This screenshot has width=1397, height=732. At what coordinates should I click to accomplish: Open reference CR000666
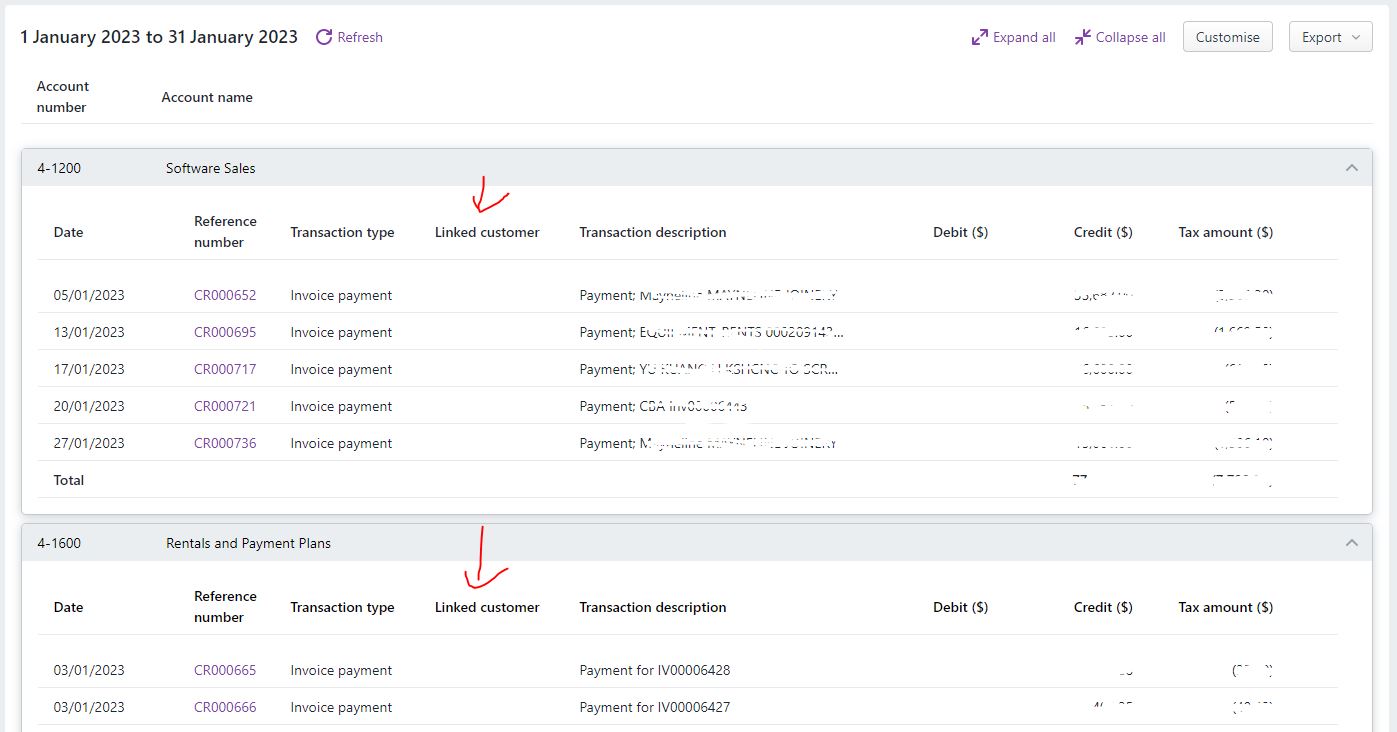[225, 707]
